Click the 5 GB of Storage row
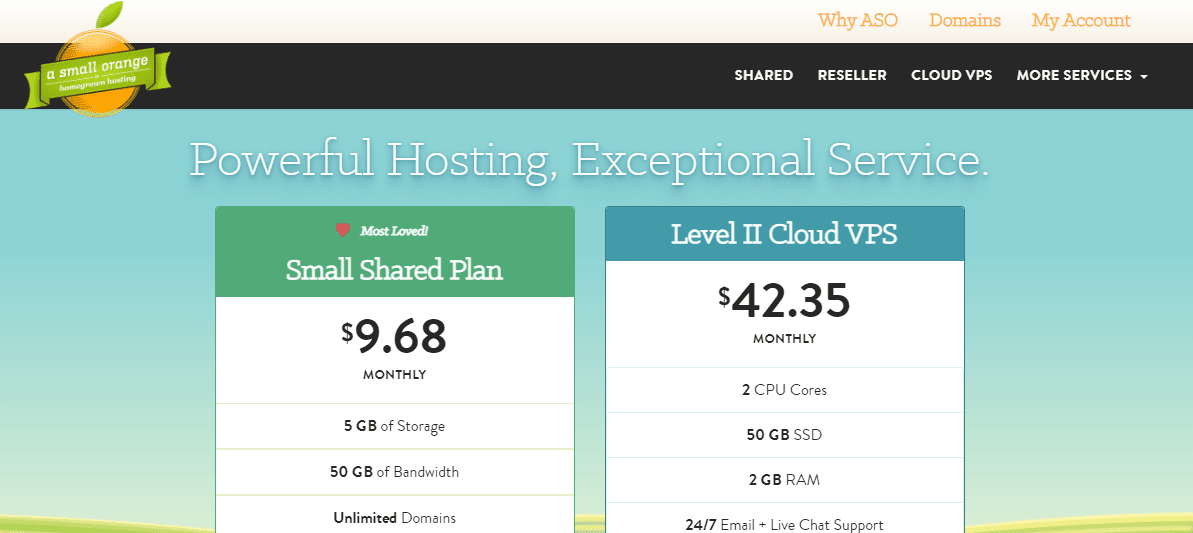 pos(394,426)
